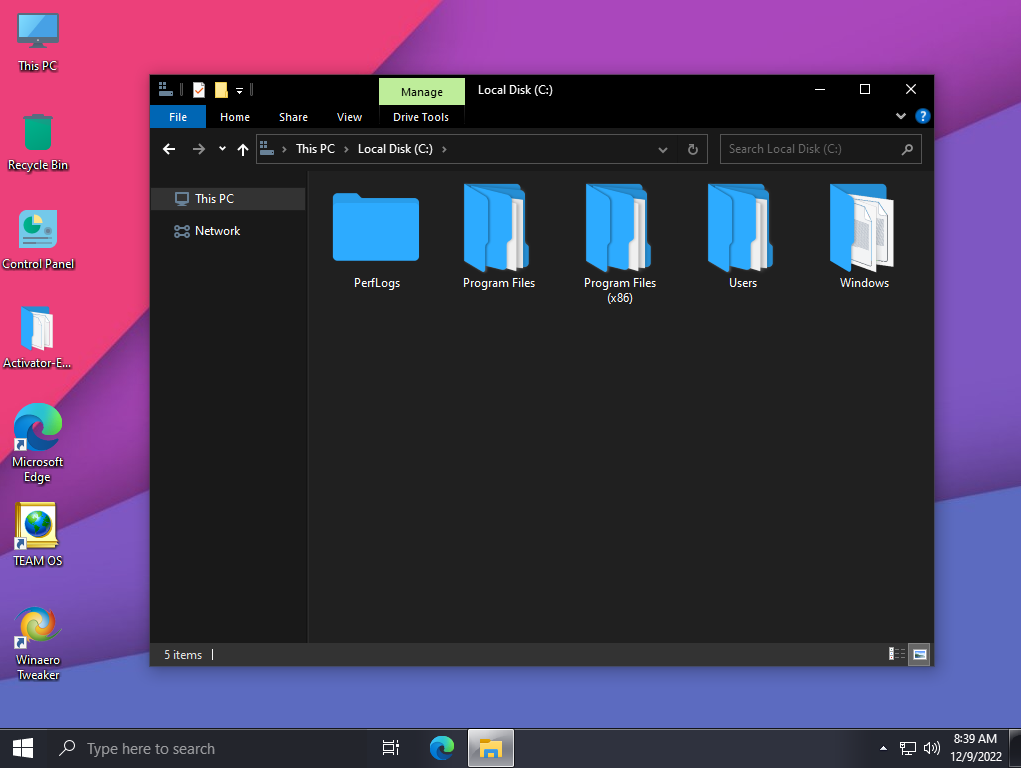Click the Properties icon in the quick access toolbar
This screenshot has height=768, width=1021.
click(x=199, y=90)
